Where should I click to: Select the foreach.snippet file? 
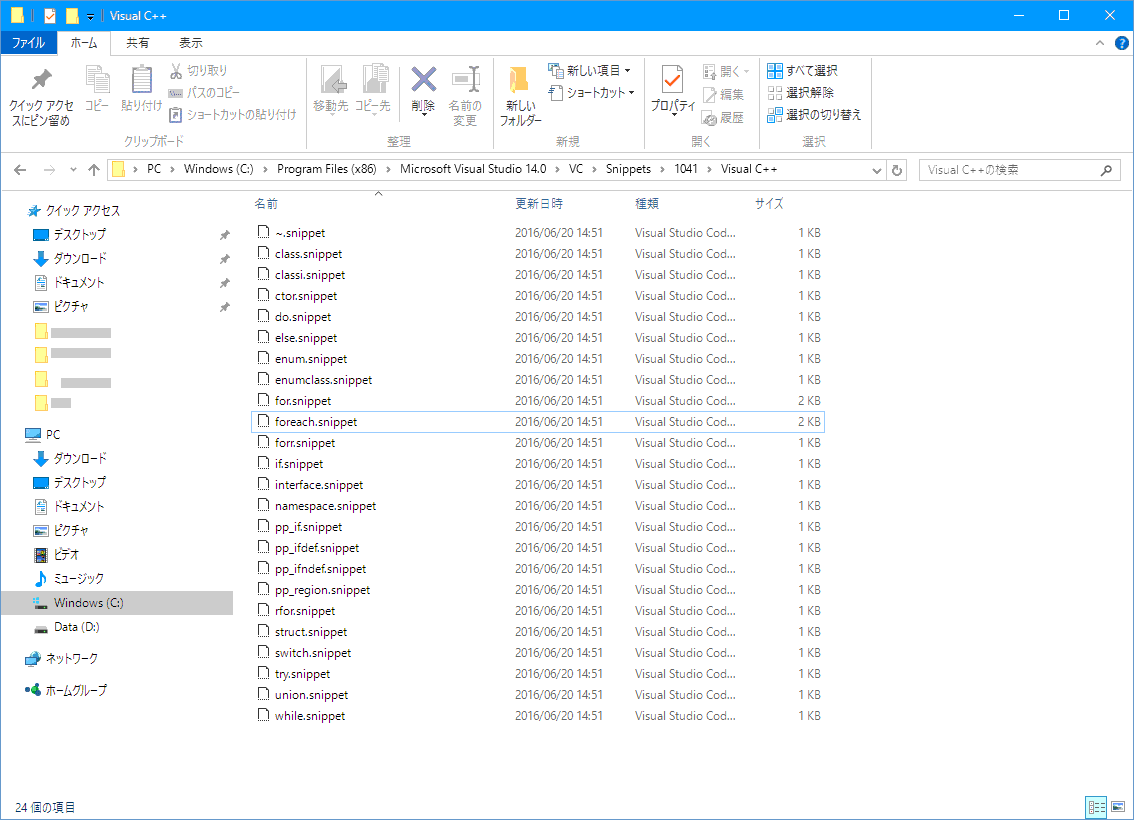537,422
